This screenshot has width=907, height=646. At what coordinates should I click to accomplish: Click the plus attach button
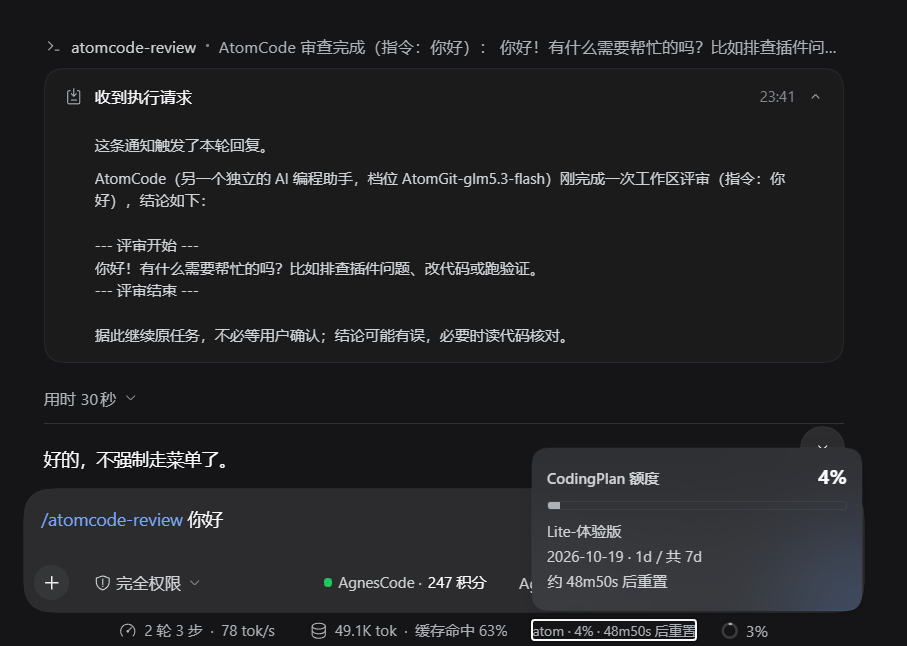point(51,582)
